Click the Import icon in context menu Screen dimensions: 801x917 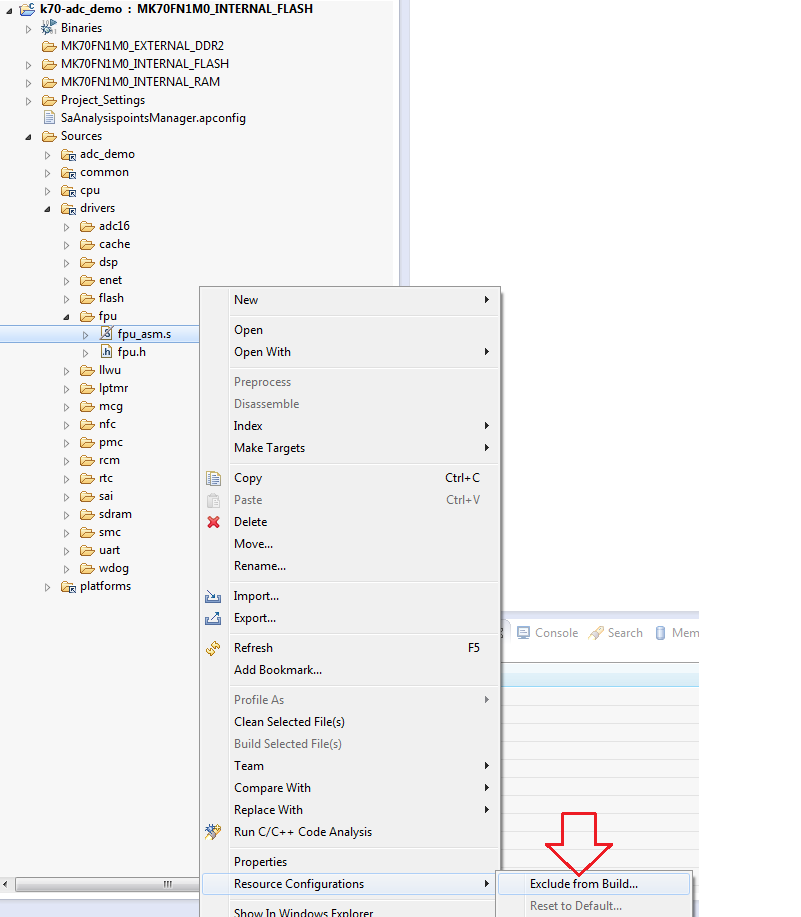pyautogui.click(x=213, y=596)
